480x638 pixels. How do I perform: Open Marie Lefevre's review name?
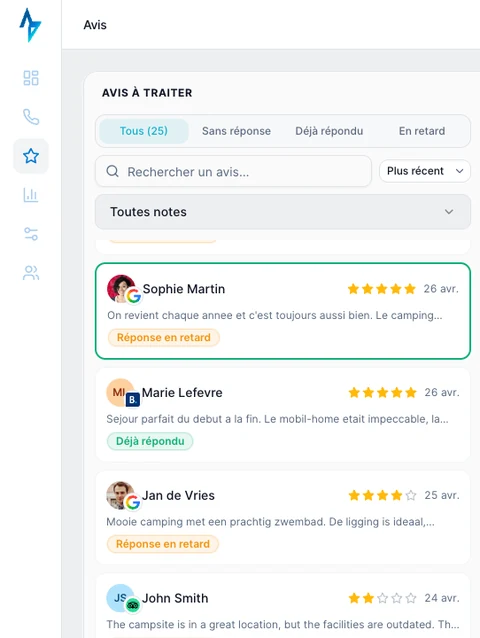point(182,392)
